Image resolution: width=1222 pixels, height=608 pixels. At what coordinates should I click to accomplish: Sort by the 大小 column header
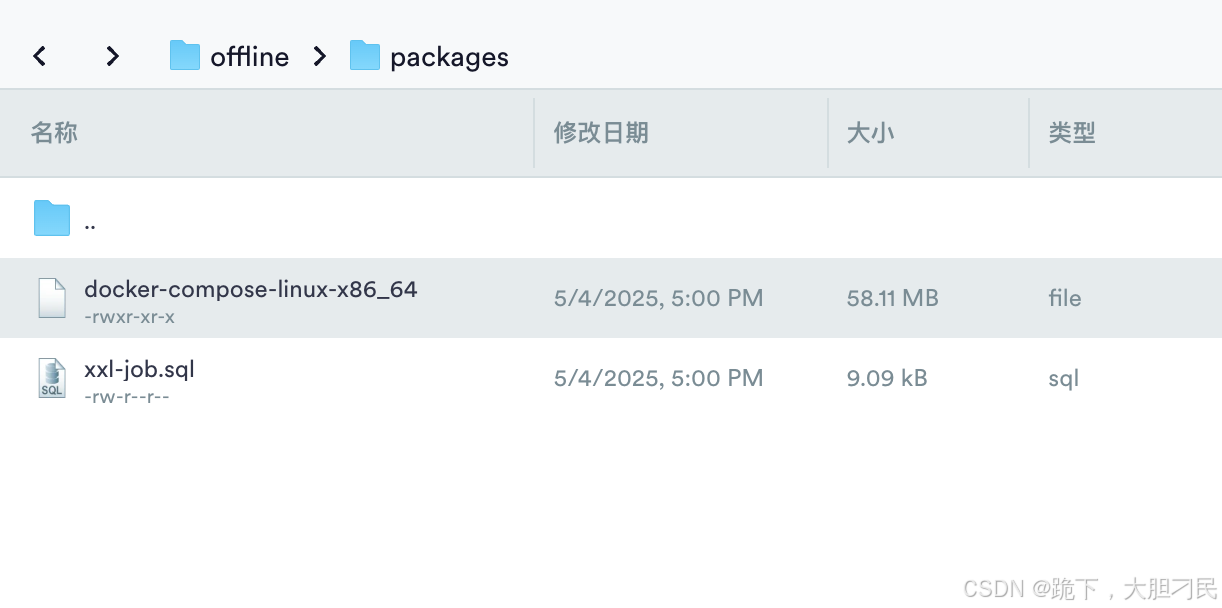point(870,133)
